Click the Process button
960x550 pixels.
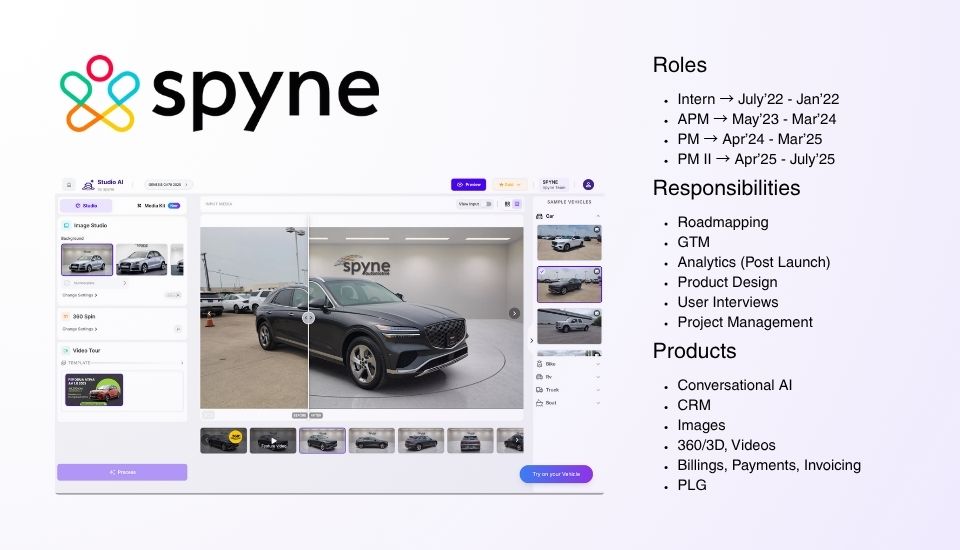(x=122, y=472)
